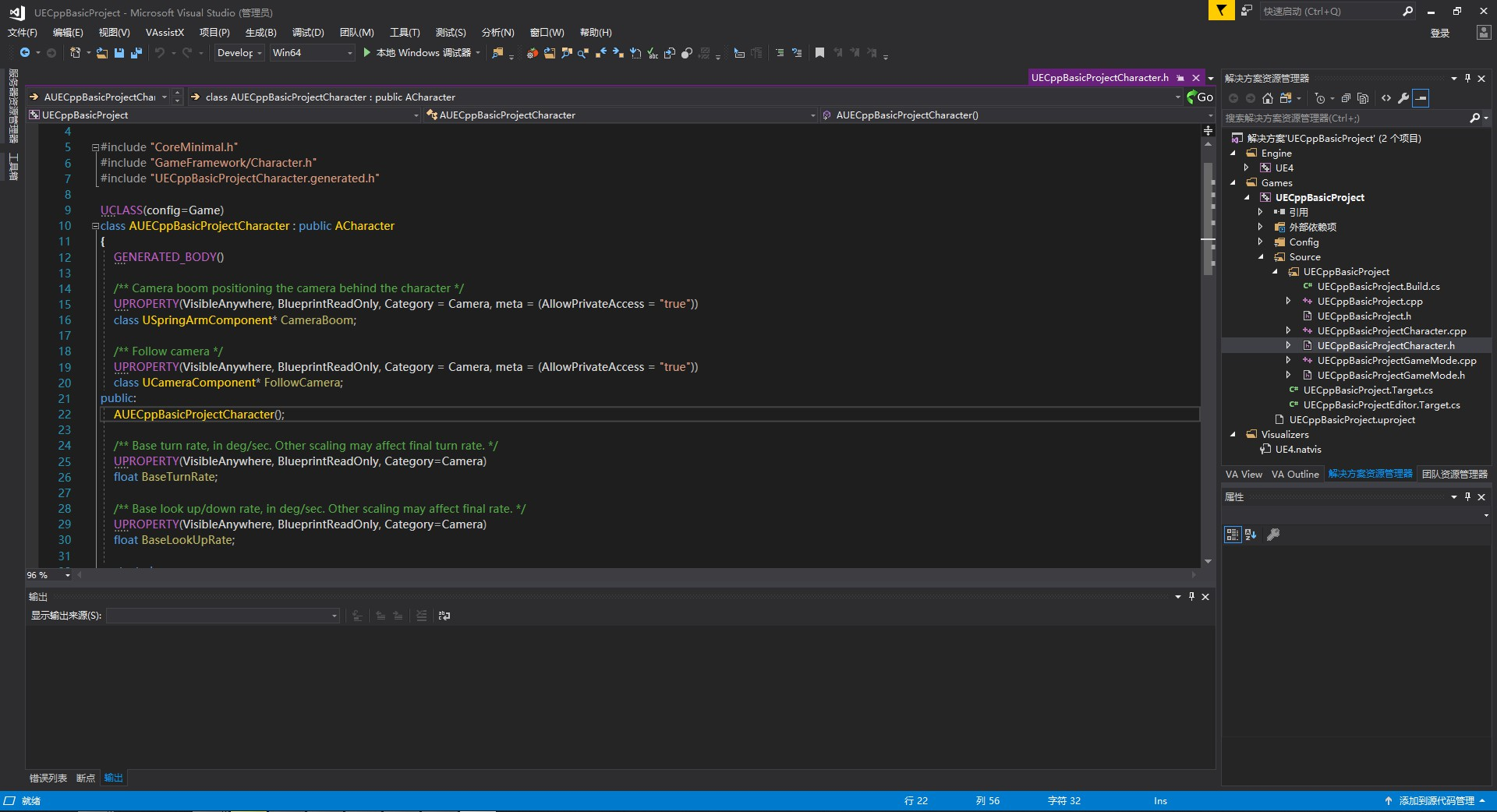Viewport: 1497px width, 812px height.
Task: Start debugging with the green play button
Action: pos(367,52)
